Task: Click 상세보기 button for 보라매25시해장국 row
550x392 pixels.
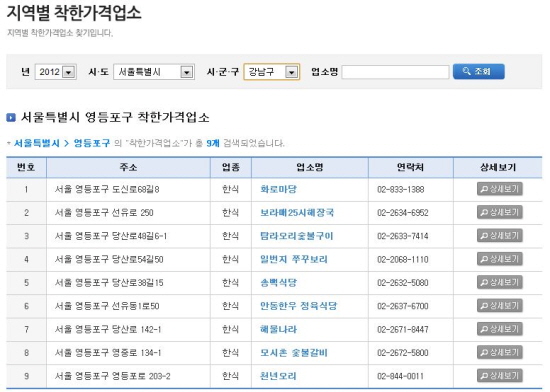Action: click(x=500, y=212)
